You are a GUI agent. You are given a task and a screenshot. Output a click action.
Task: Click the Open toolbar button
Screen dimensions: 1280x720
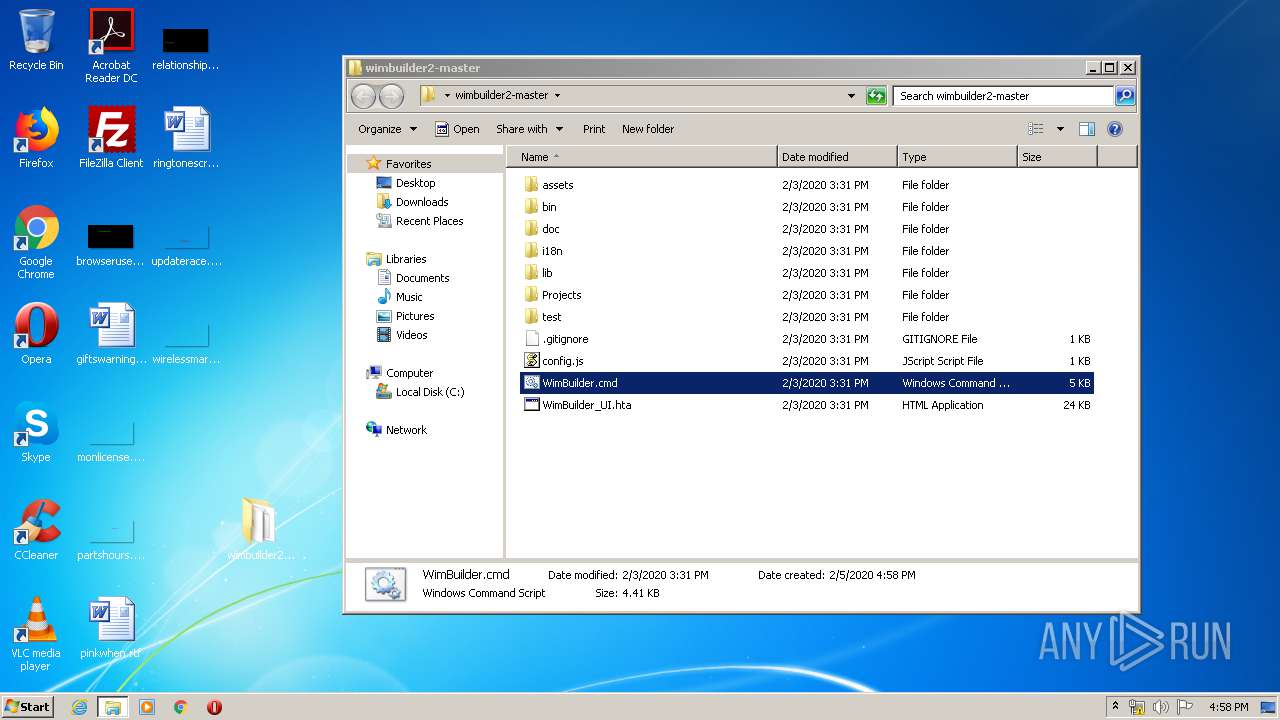[x=457, y=129]
